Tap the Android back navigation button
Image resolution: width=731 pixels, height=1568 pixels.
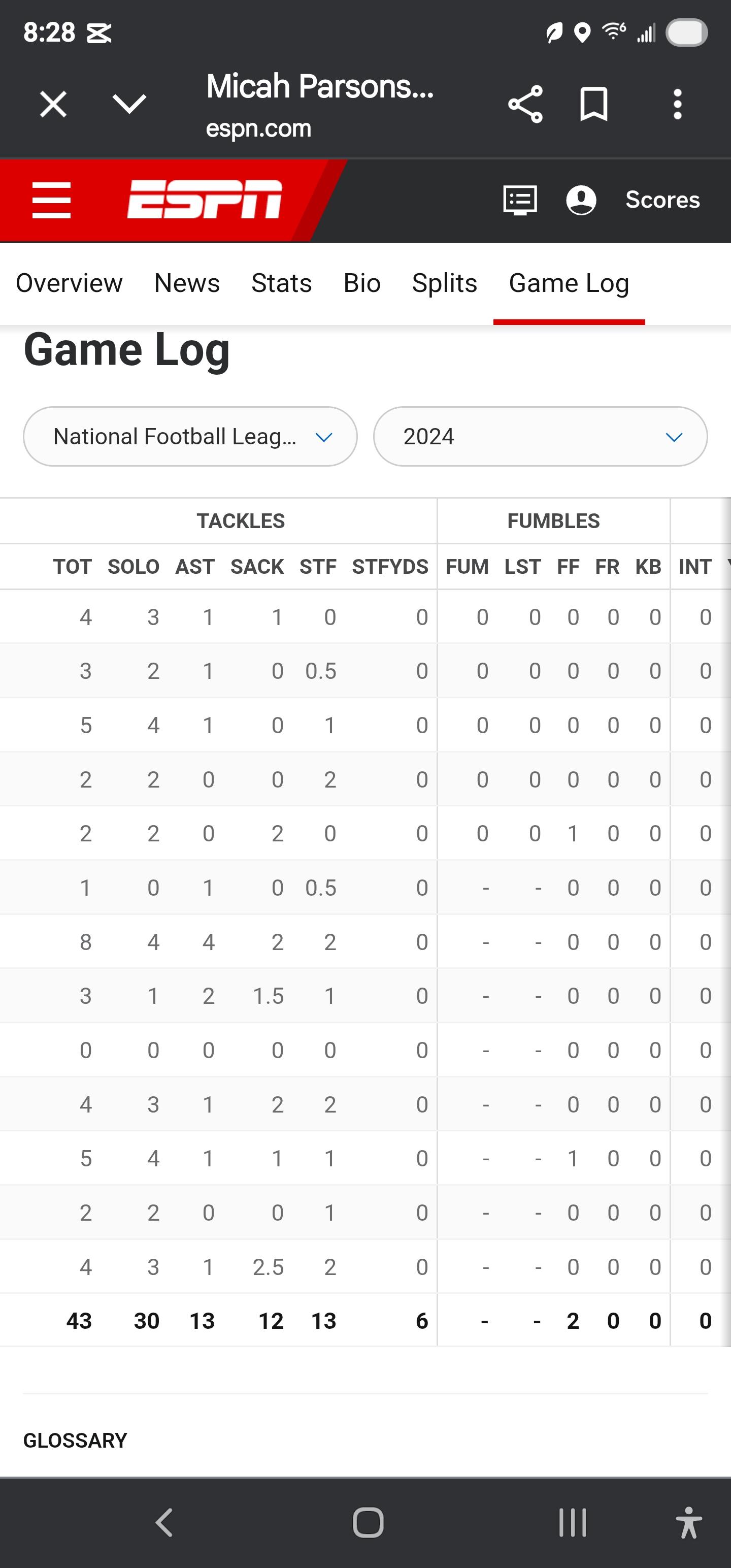164,1522
